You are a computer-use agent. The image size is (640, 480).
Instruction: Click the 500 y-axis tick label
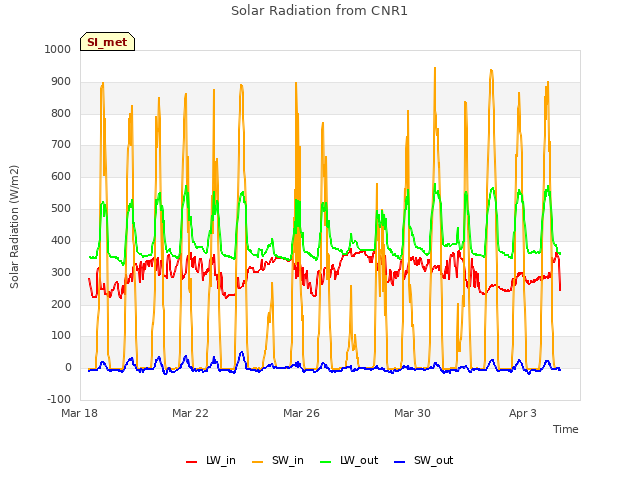(61, 208)
